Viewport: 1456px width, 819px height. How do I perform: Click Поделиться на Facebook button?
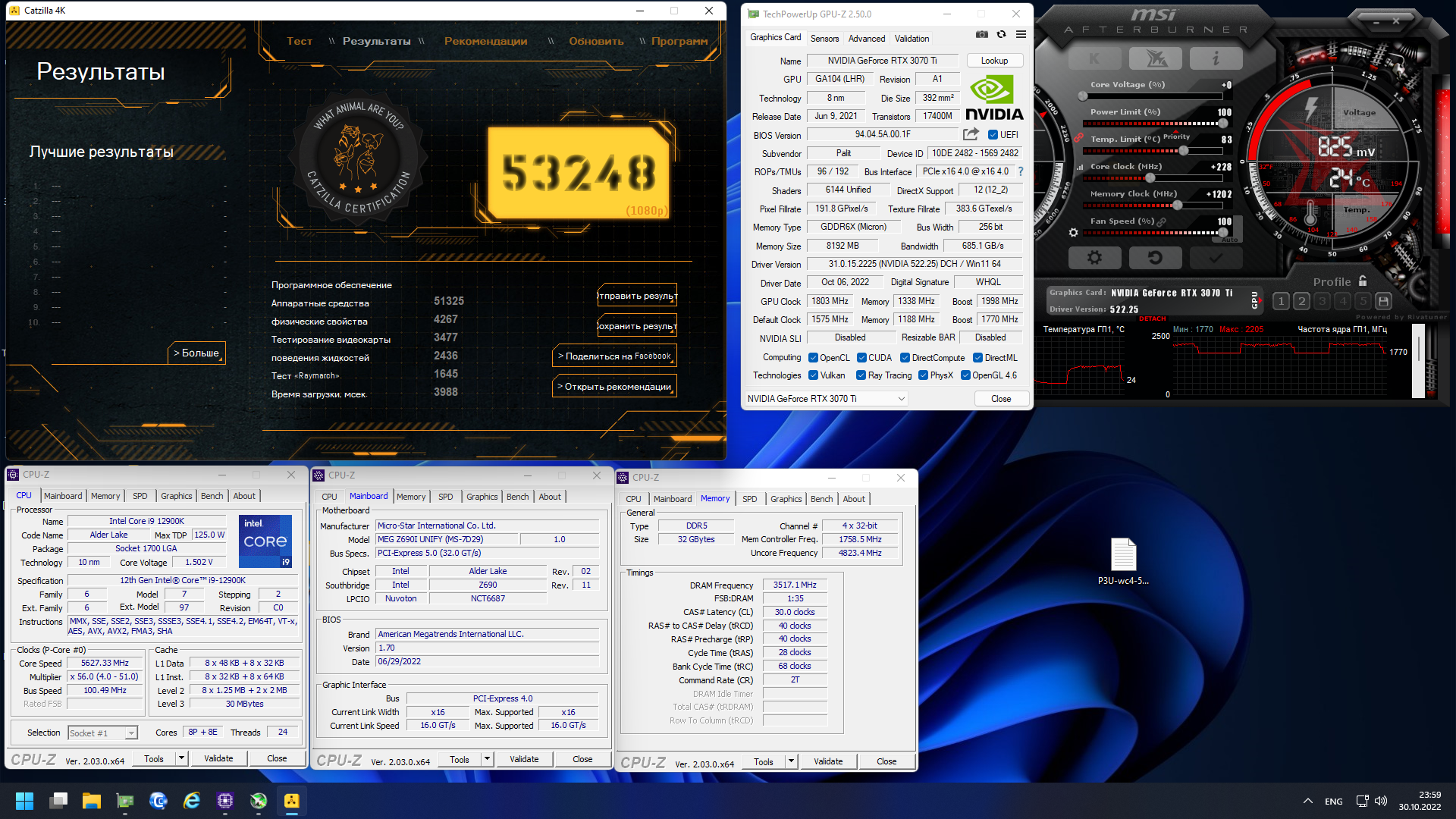tap(615, 356)
